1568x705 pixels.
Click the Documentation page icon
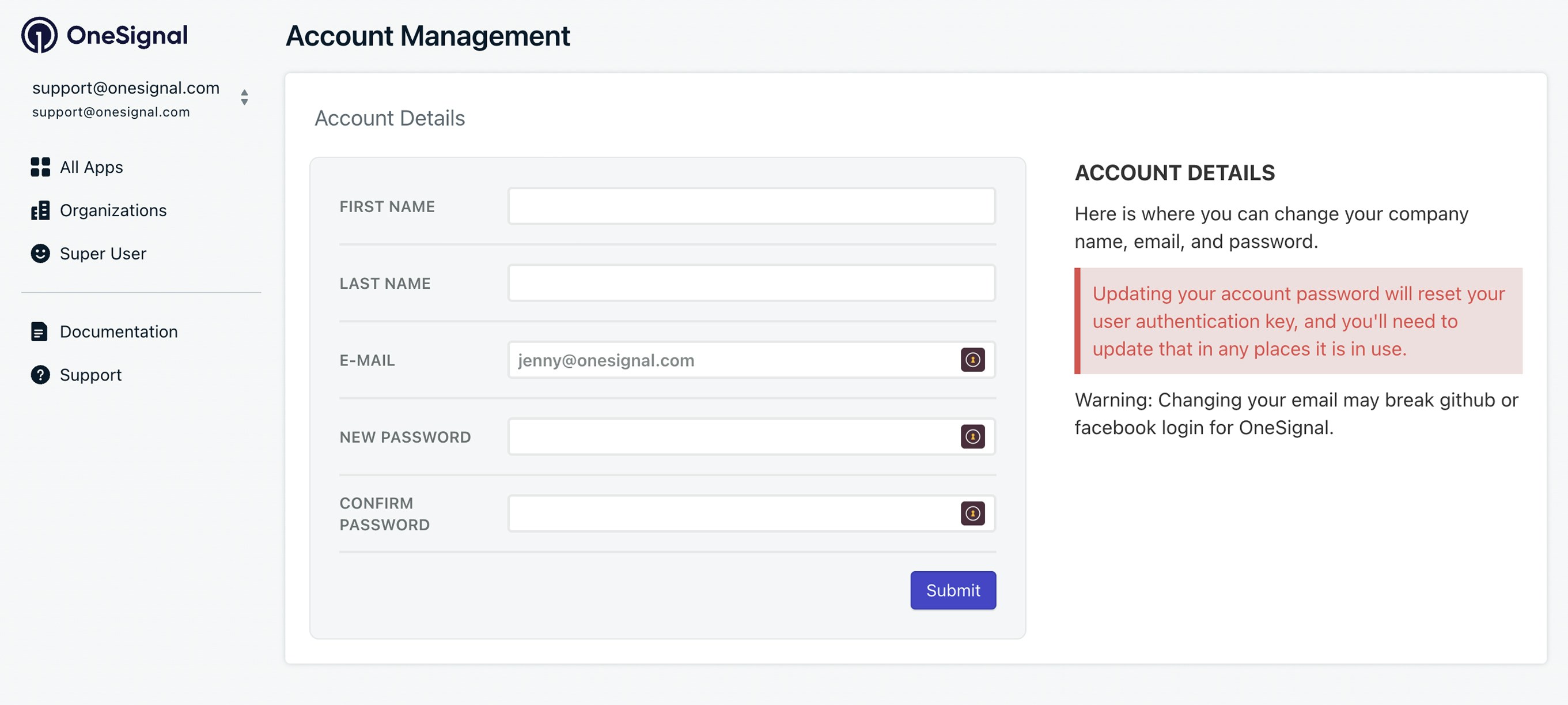point(39,331)
